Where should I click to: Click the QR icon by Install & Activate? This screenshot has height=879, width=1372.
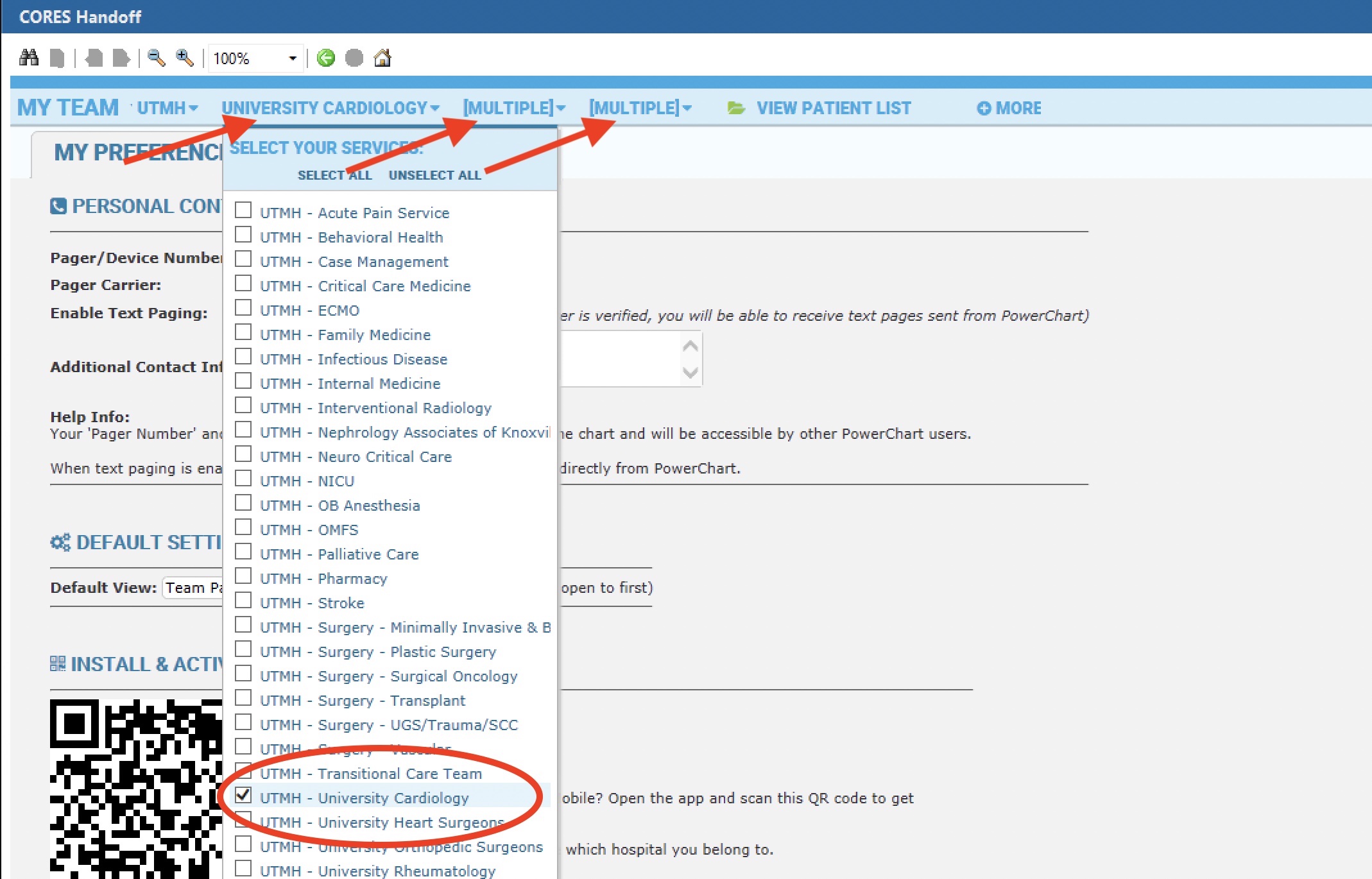[x=58, y=663]
